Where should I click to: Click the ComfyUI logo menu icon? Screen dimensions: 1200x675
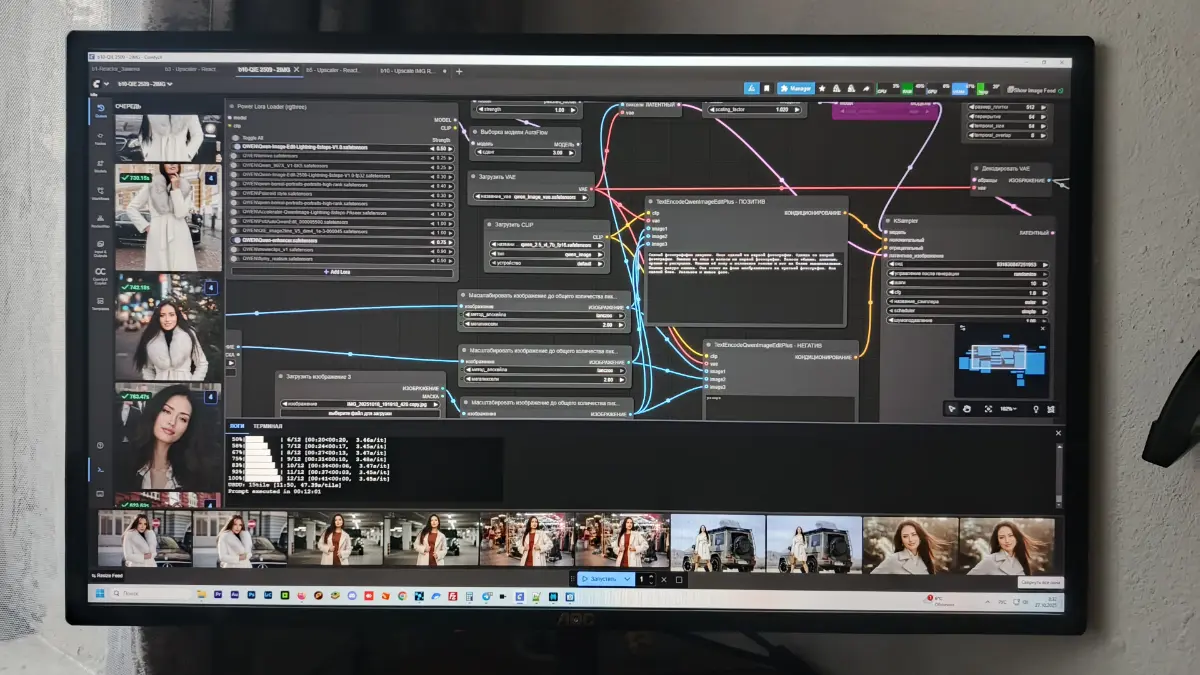point(98,85)
